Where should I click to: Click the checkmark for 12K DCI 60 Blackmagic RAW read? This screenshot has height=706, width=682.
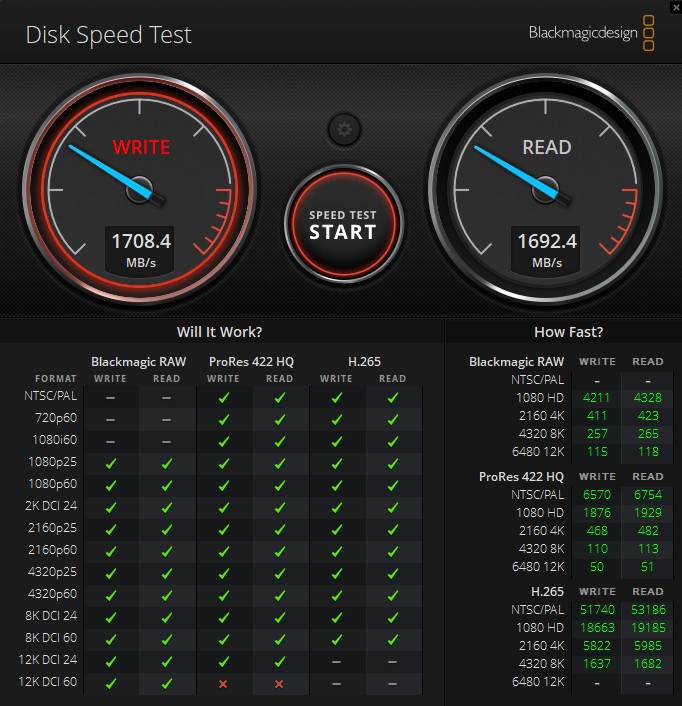[x=167, y=683]
